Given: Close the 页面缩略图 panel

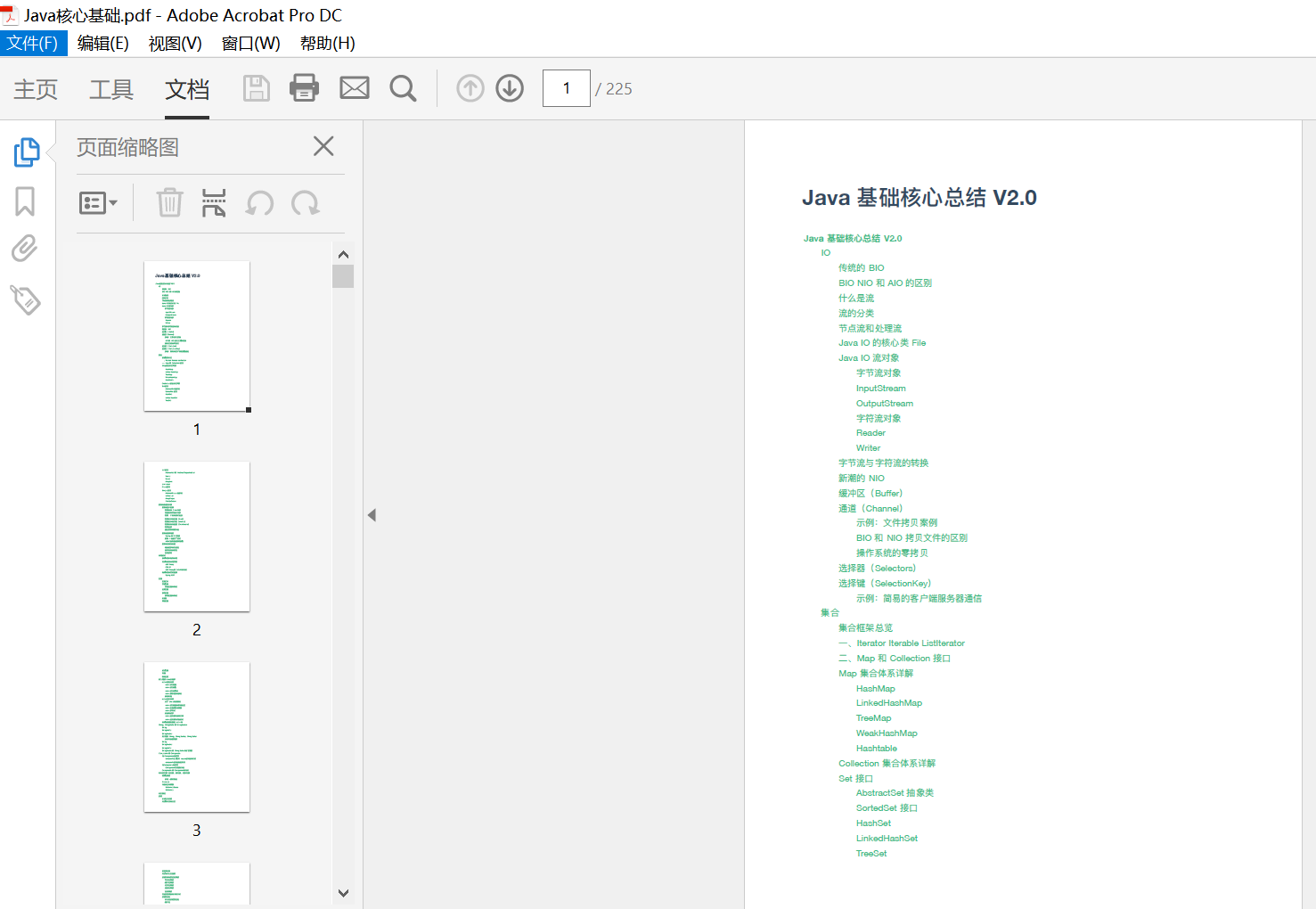Looking at the screenshot, I should [323, 146].
